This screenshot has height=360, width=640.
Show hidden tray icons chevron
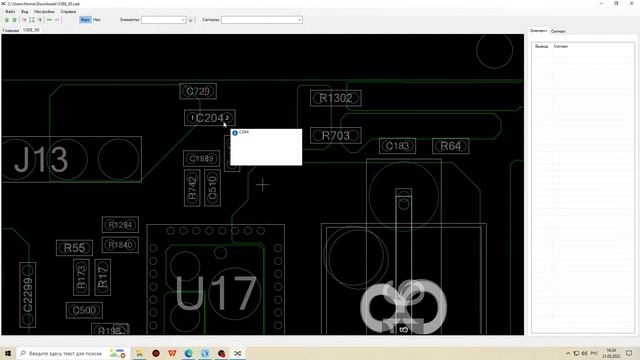click(x=568, y=353)
